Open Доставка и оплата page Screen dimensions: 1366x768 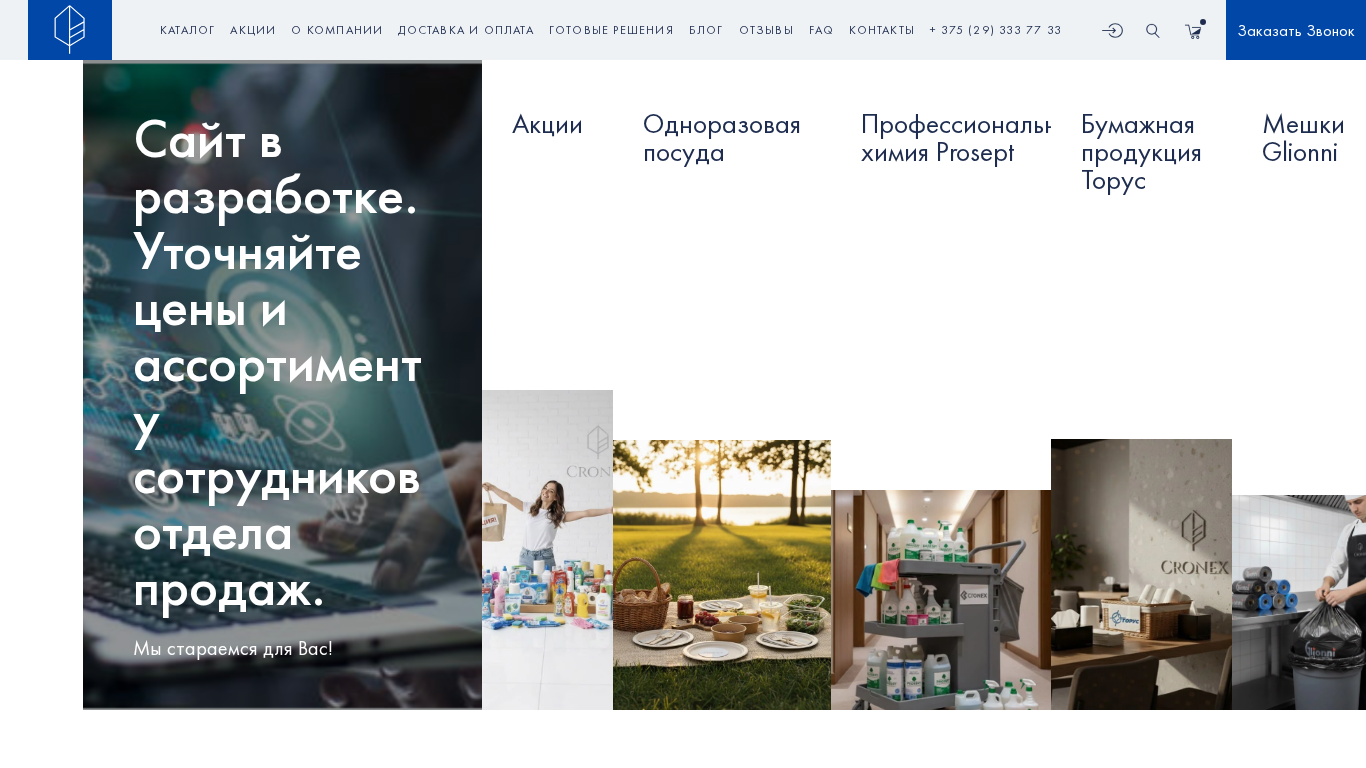(466, 30)
